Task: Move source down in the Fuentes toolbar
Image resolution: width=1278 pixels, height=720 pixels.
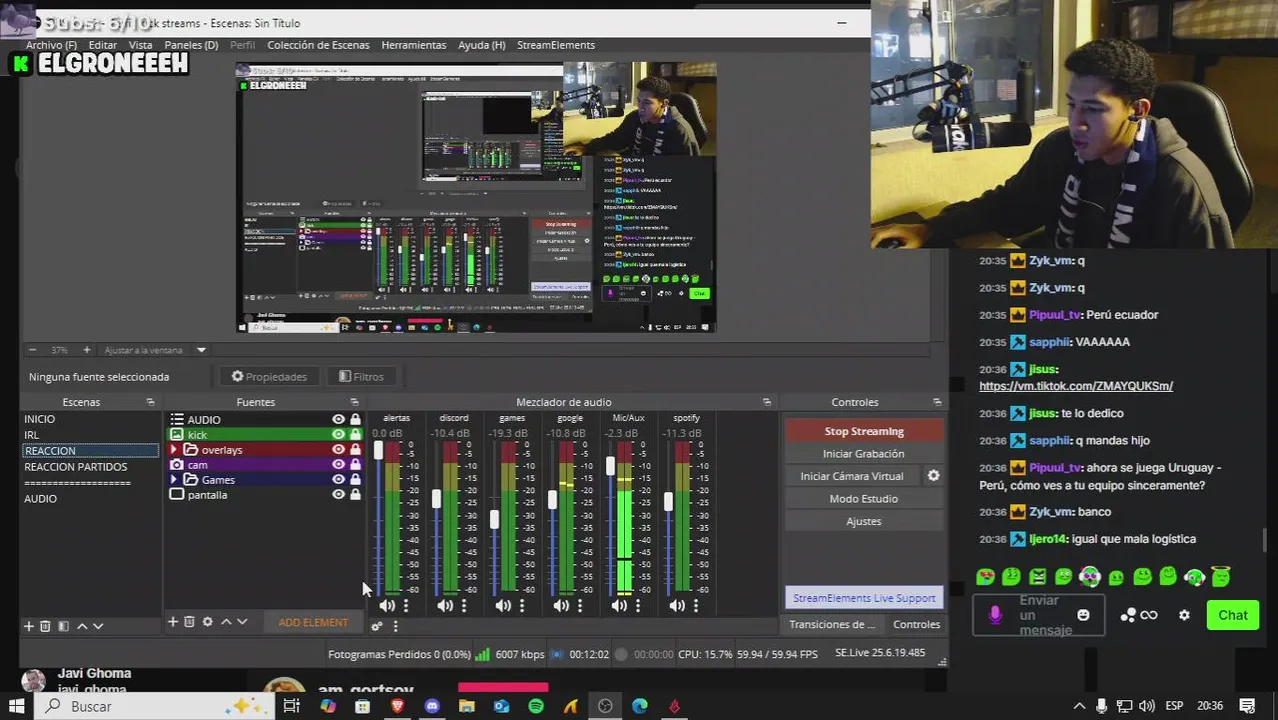Action: pyautogui.click(x=242, y=622)
